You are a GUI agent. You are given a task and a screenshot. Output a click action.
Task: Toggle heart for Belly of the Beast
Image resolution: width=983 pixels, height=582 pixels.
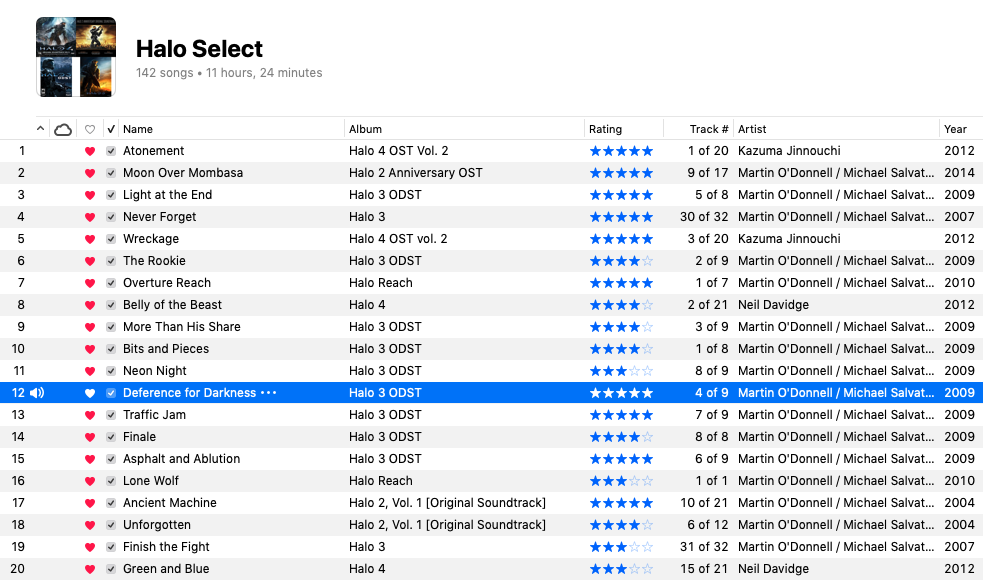click(x=90, y=305)
